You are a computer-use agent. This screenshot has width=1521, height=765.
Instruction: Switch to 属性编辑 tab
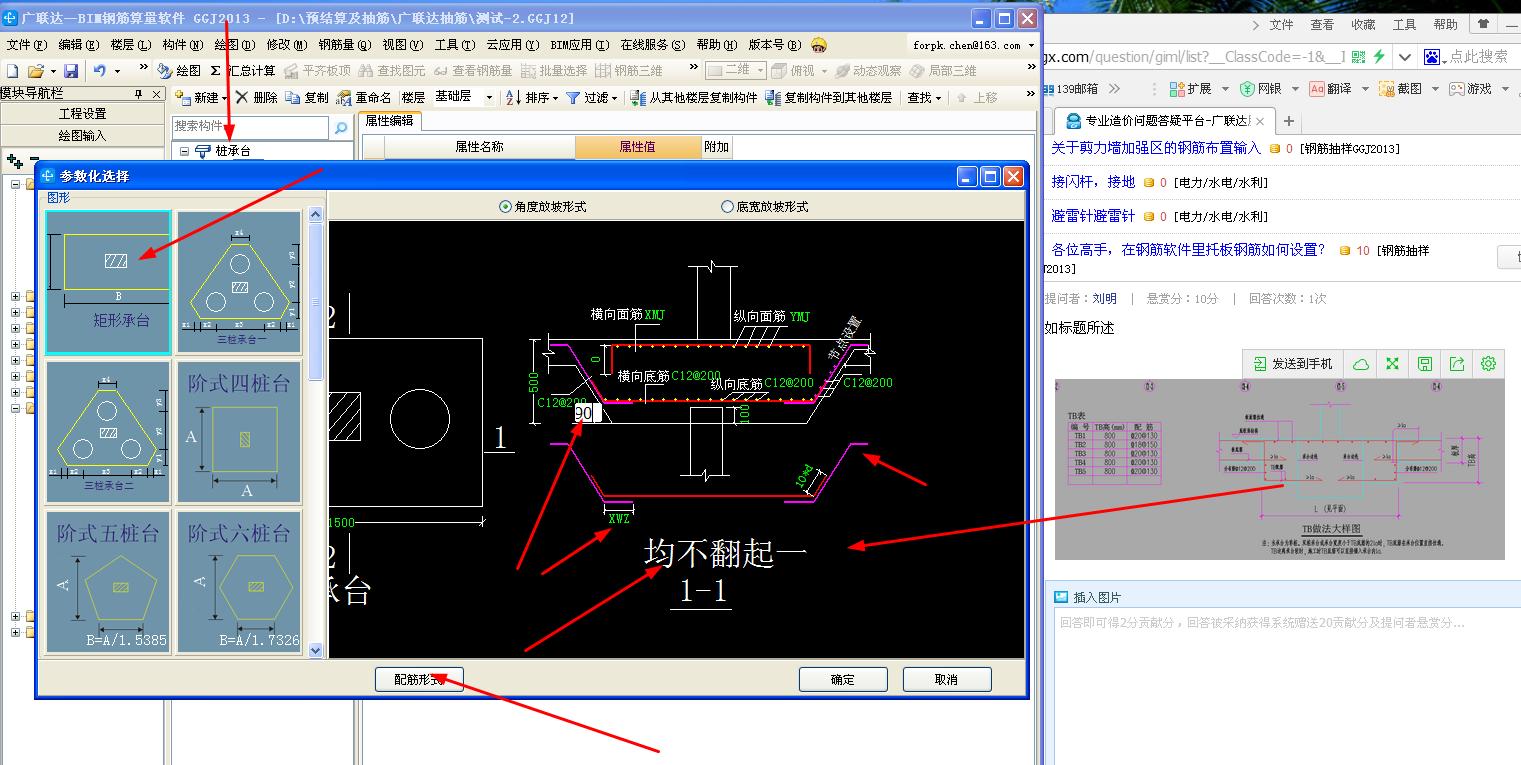point(389,121)
